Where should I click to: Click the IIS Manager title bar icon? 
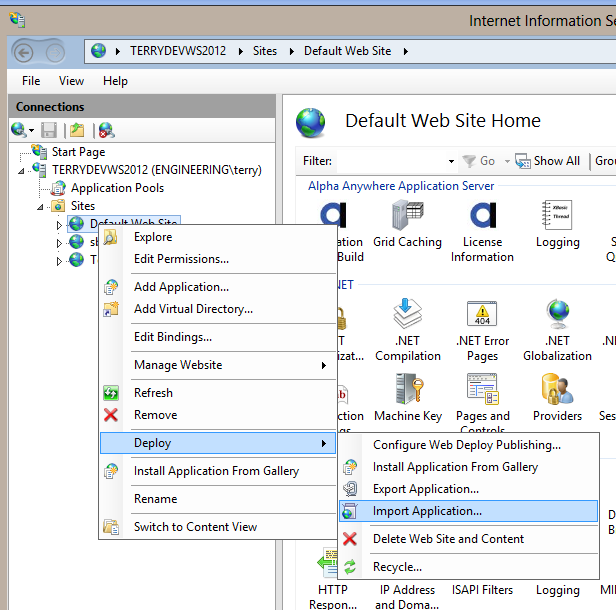(x=17, y=20)
